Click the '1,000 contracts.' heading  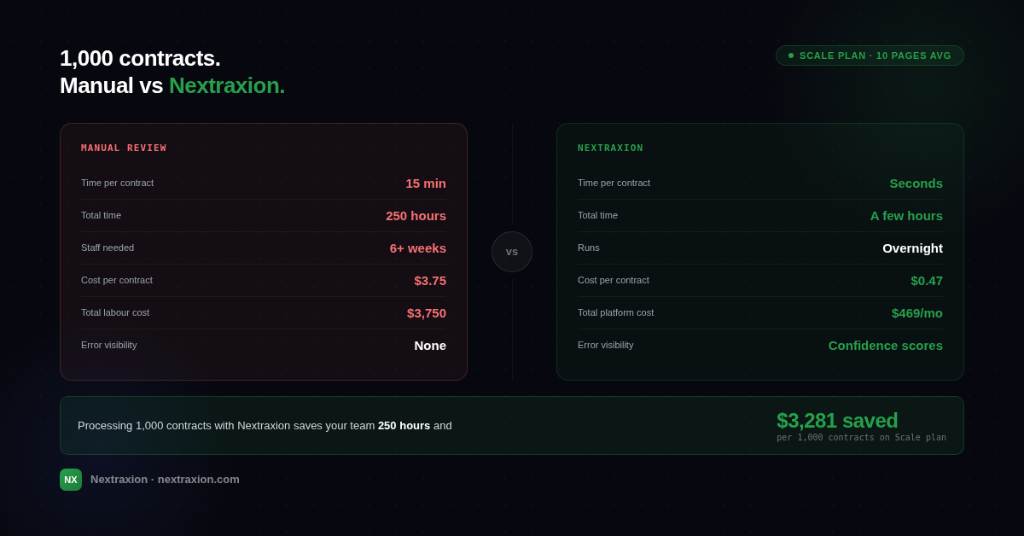tap(140, 58)
